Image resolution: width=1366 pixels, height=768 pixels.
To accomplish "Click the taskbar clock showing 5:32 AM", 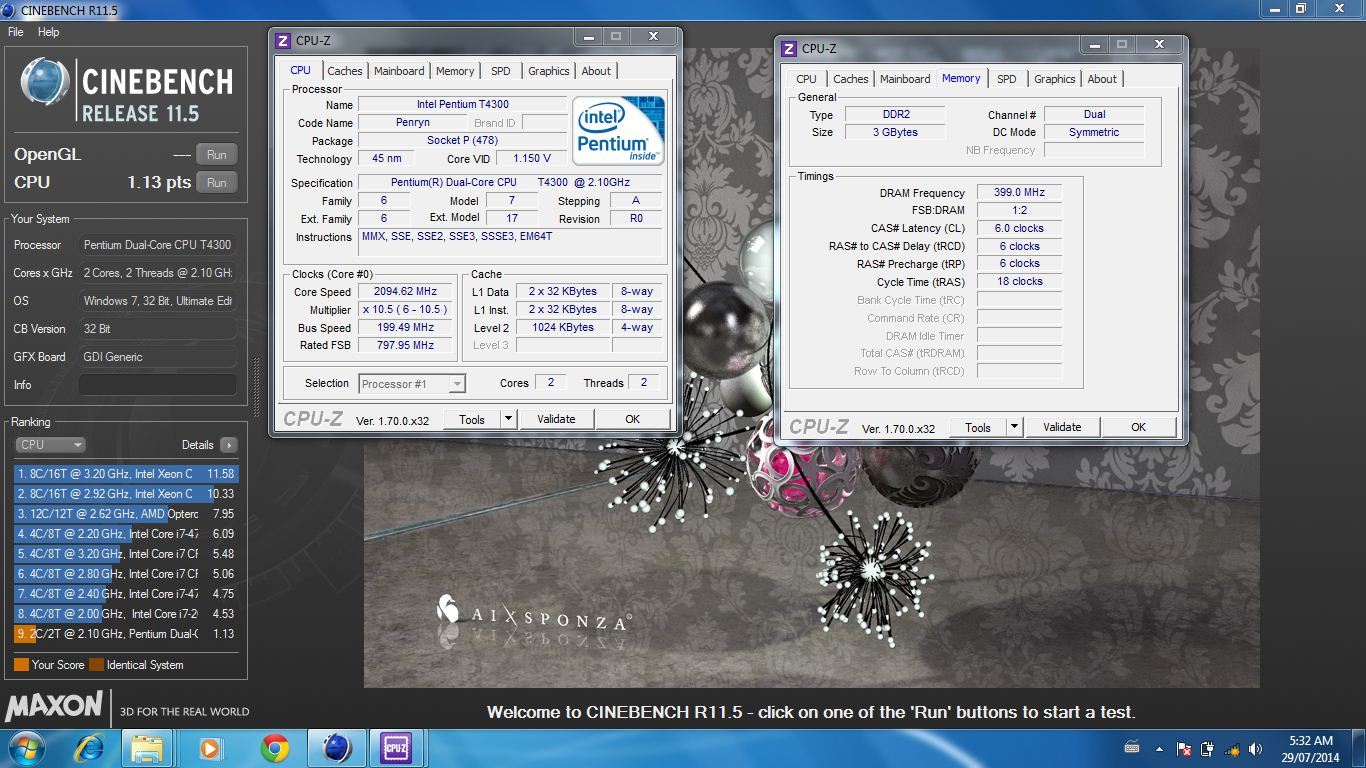I will coord(1311,748).
